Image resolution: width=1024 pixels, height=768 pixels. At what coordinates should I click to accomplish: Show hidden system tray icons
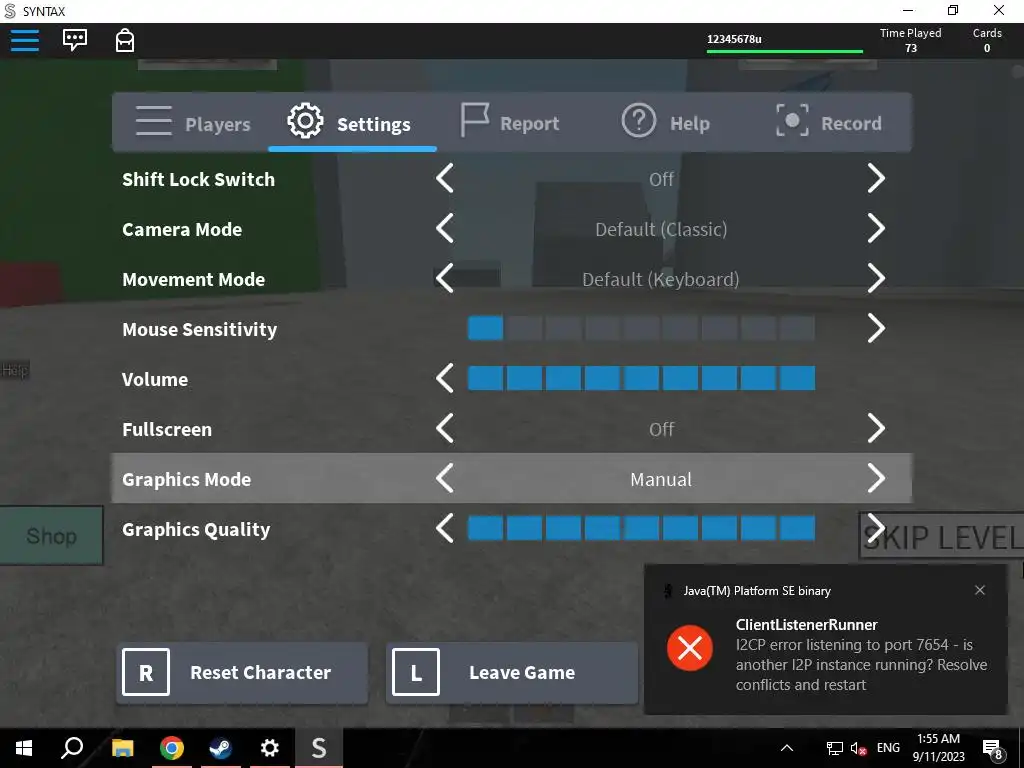point(787,748)
